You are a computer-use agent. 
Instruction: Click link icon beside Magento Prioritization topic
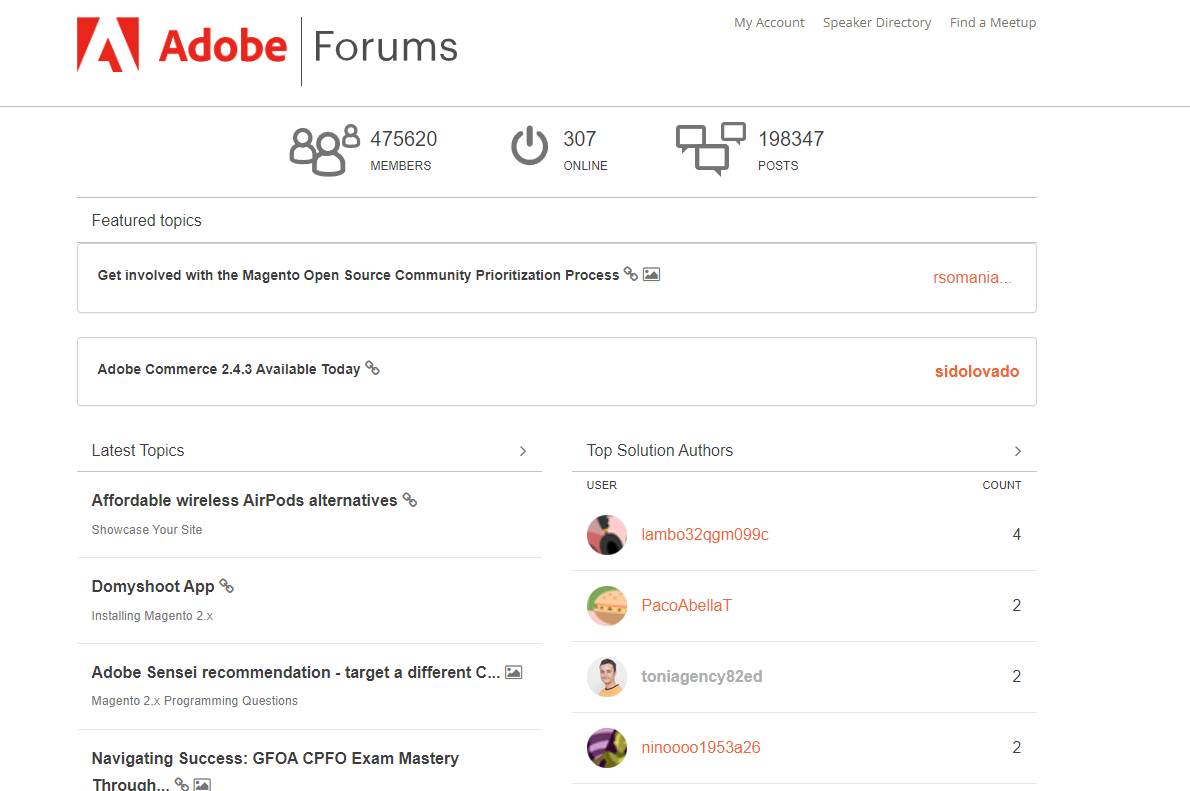coord(631,274)
